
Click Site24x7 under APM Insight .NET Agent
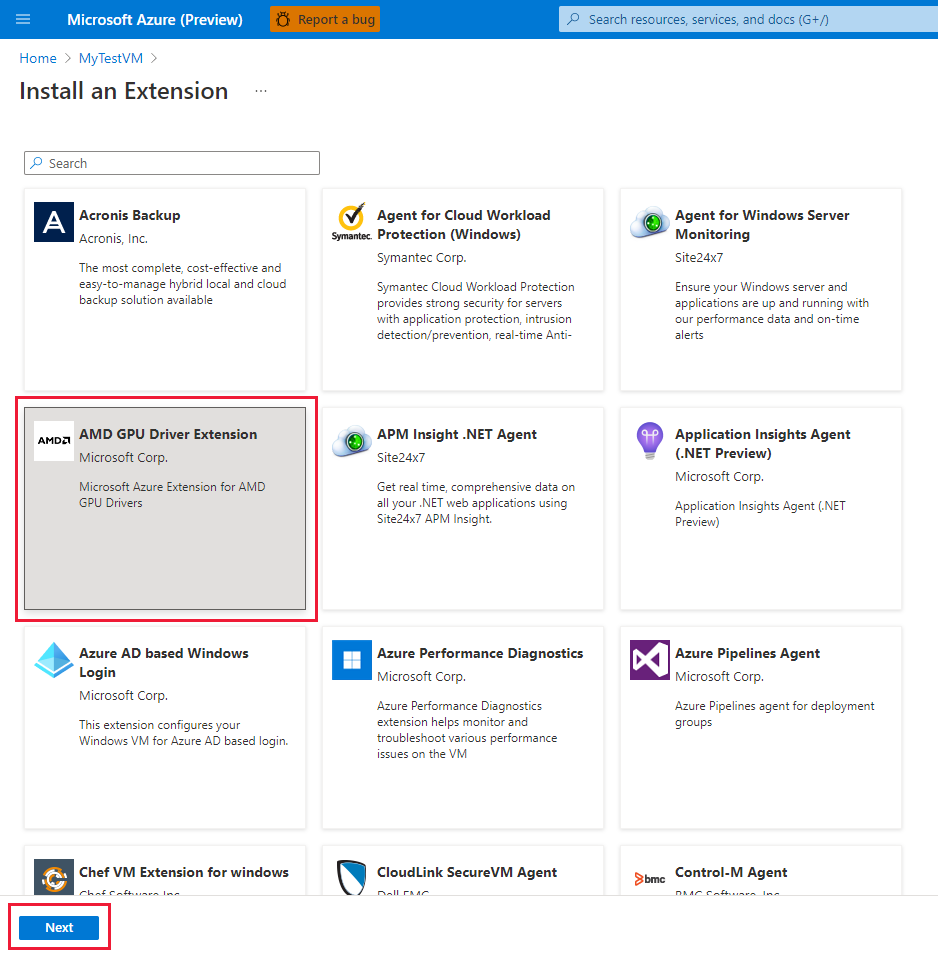[401, 458]
